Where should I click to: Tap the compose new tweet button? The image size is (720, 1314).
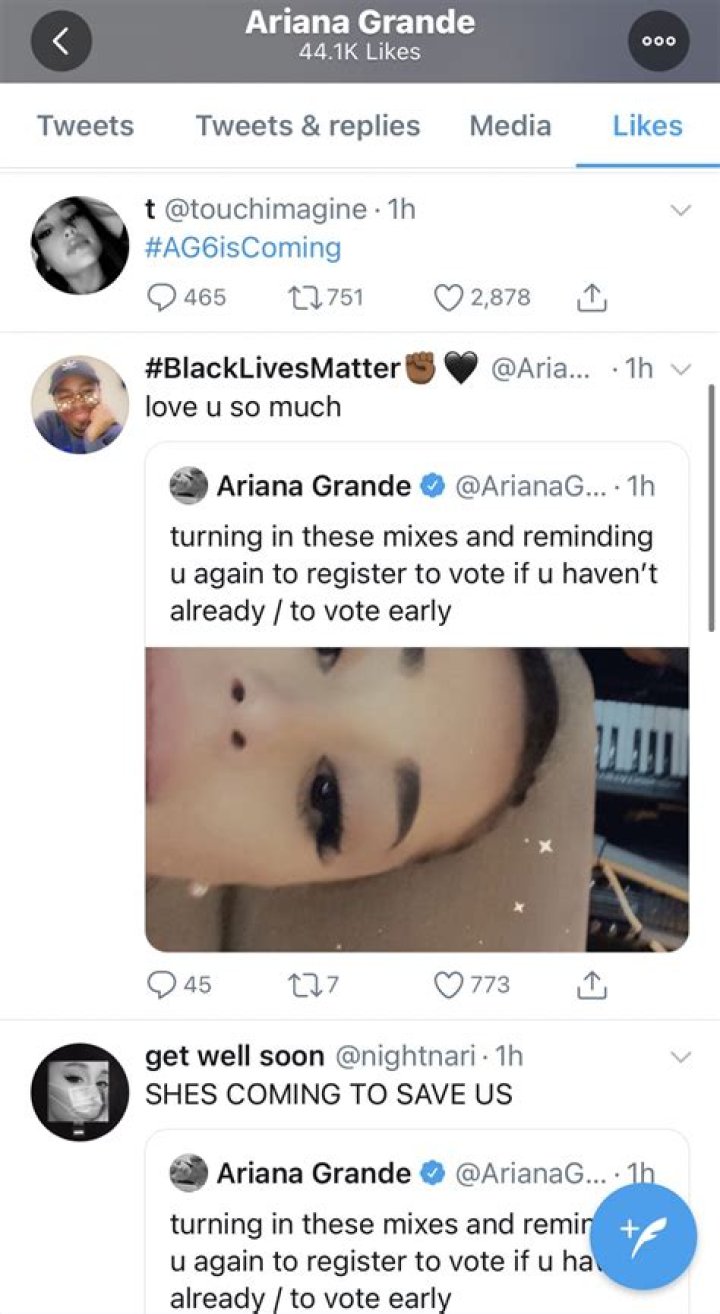650,1233
